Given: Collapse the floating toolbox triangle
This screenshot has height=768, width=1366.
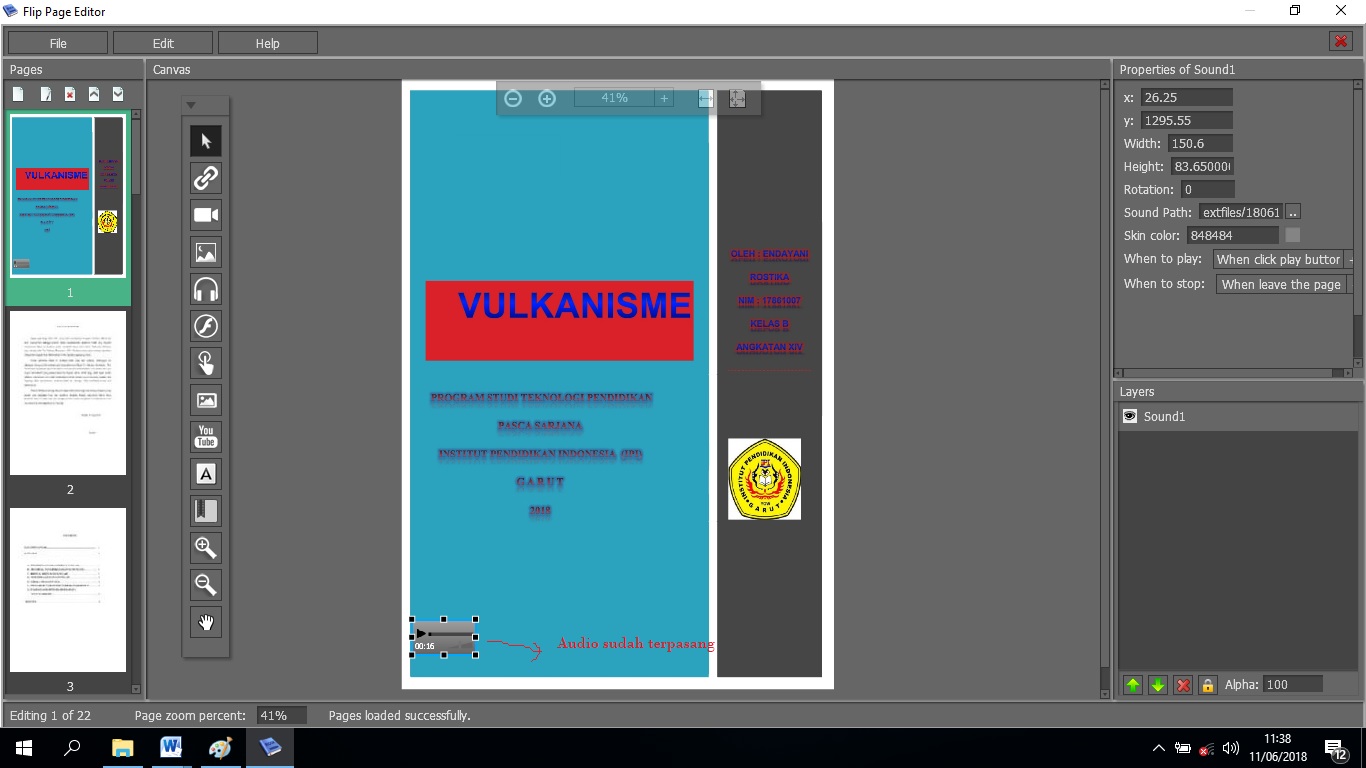Looking at the screenshot, I should coord(191,105).
